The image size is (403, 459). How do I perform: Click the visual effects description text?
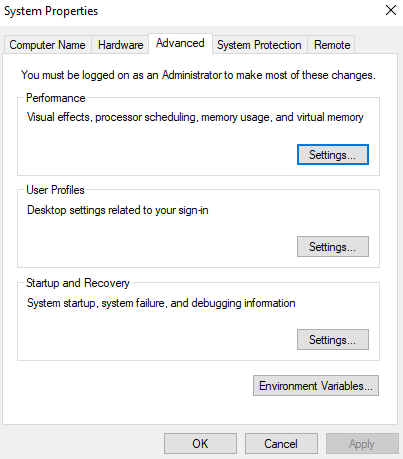coord(195,117)
